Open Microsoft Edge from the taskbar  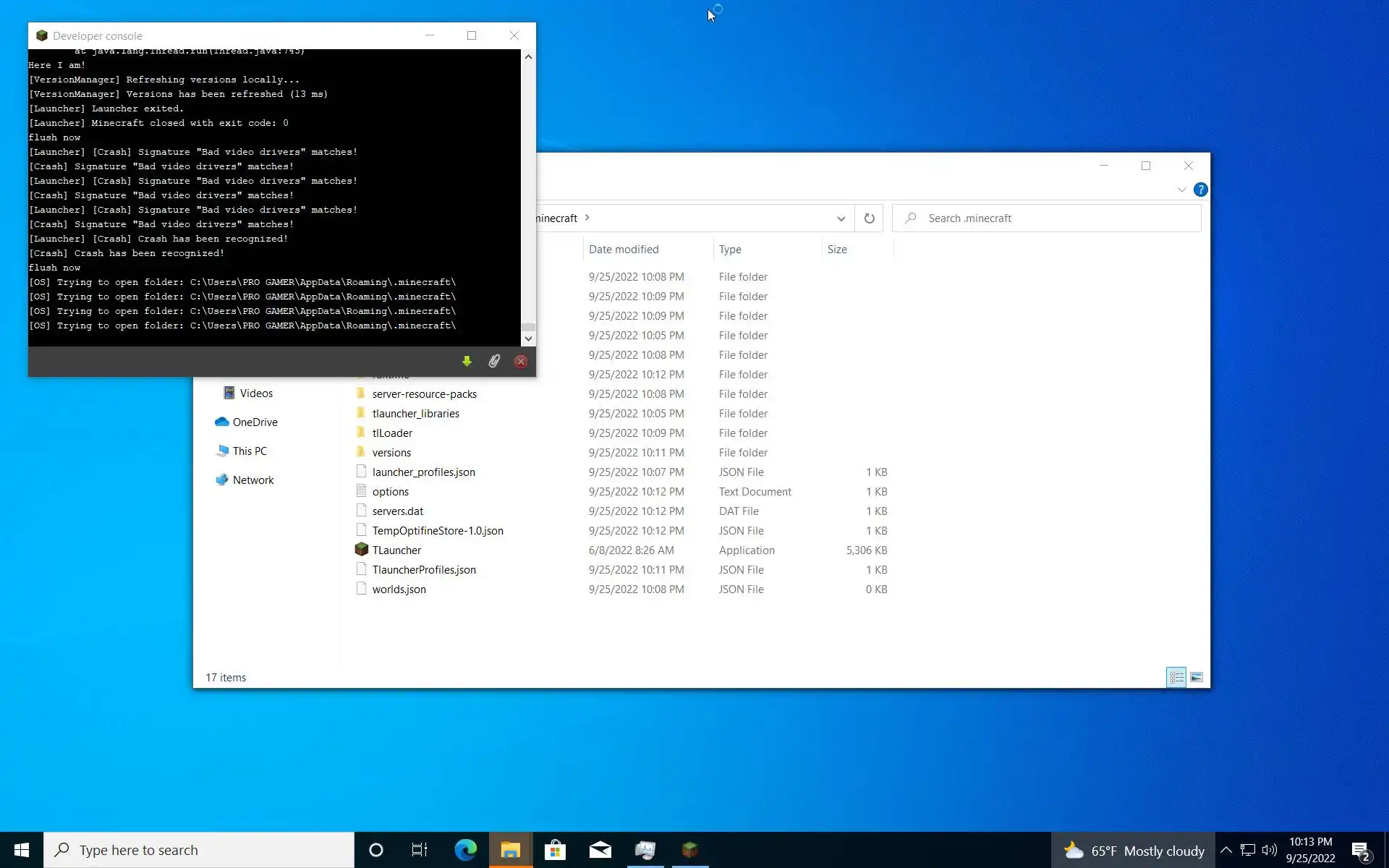coord(465,850)
